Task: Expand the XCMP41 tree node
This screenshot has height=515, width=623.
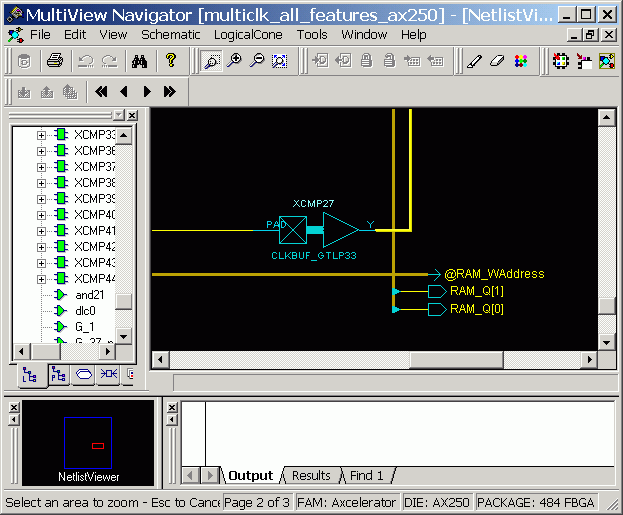Action: click(x=41, y=231)
